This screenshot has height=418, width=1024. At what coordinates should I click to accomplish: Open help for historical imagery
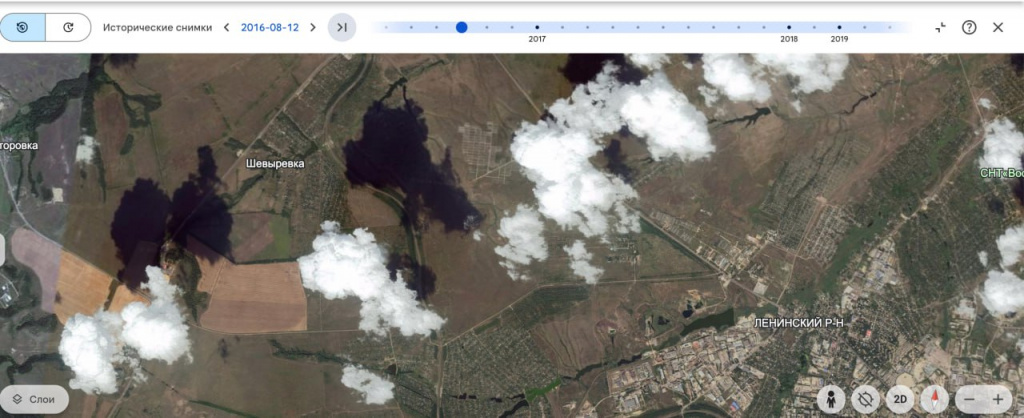coord(969,27)
